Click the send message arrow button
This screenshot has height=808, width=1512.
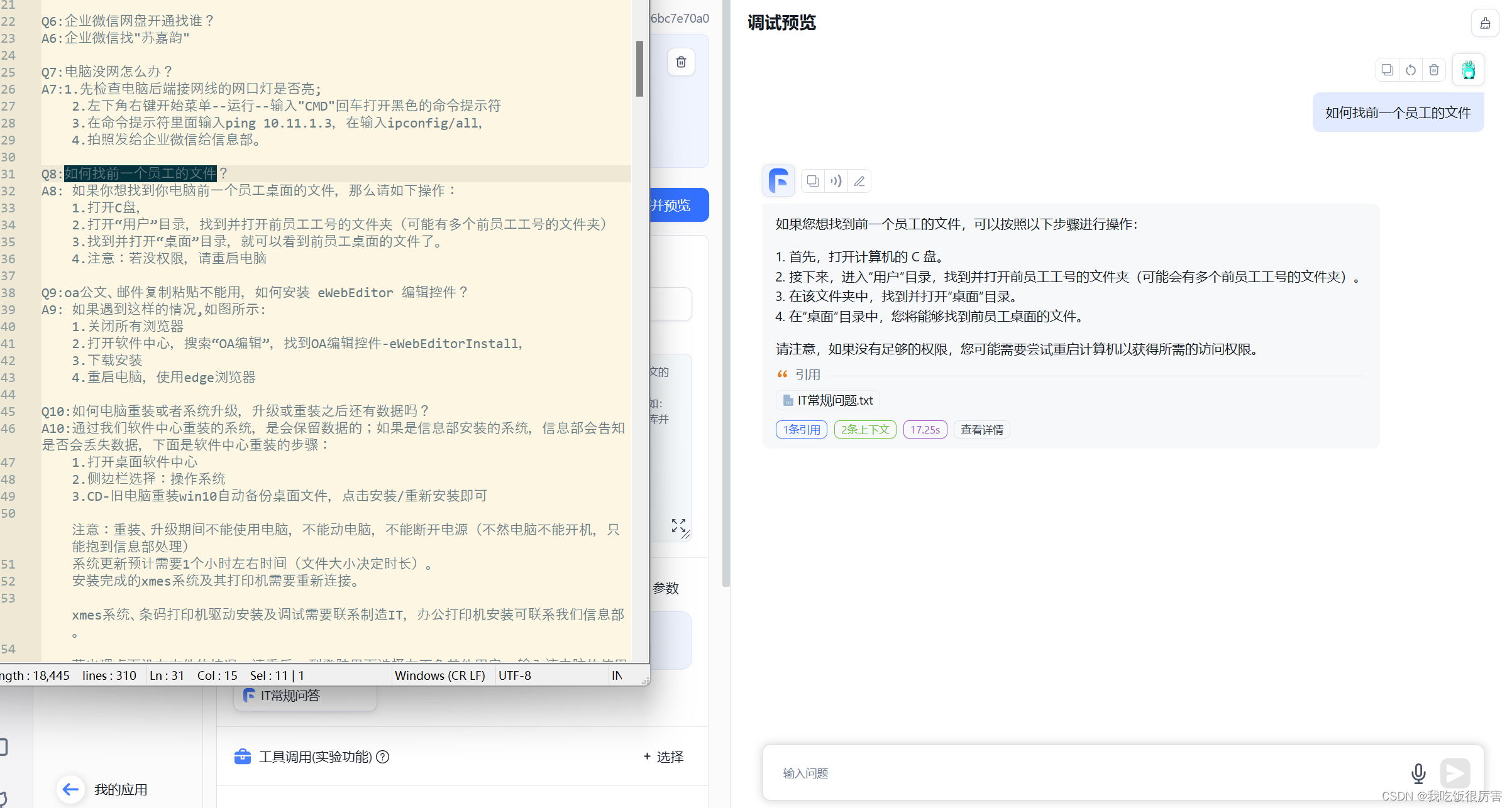coord(1455,773)
